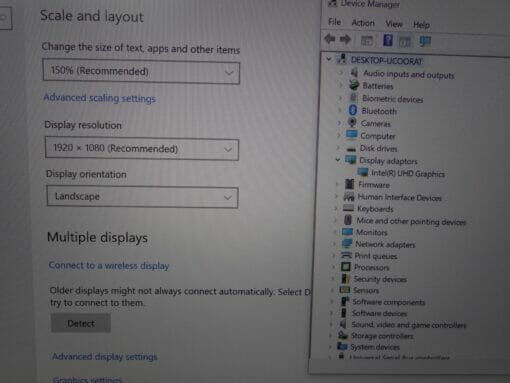Open the Landscape display orientation dropdown
This screenshot has height=383, width=510.
coord(143,197)
